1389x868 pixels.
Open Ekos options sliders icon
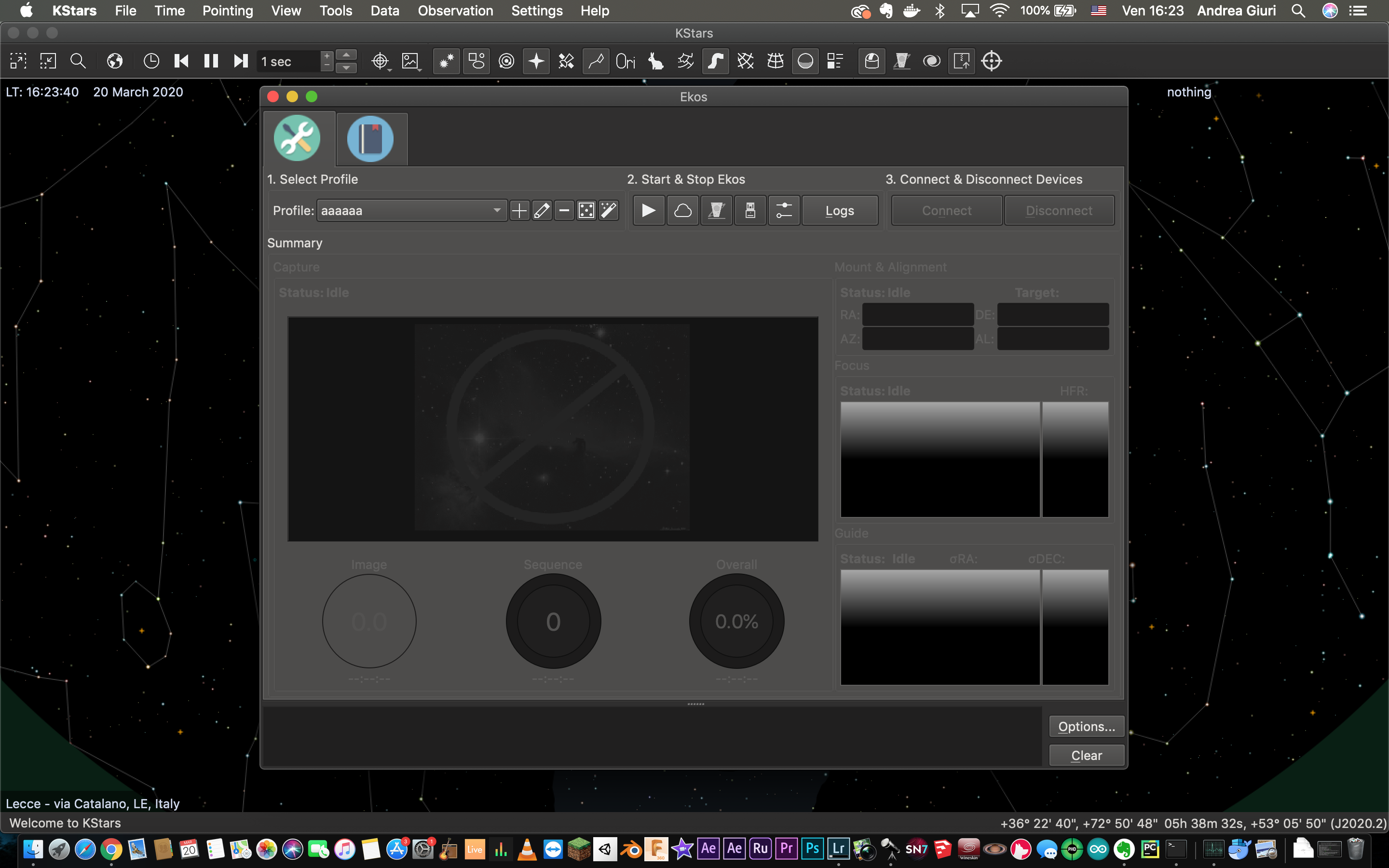[x=784, y=211]
